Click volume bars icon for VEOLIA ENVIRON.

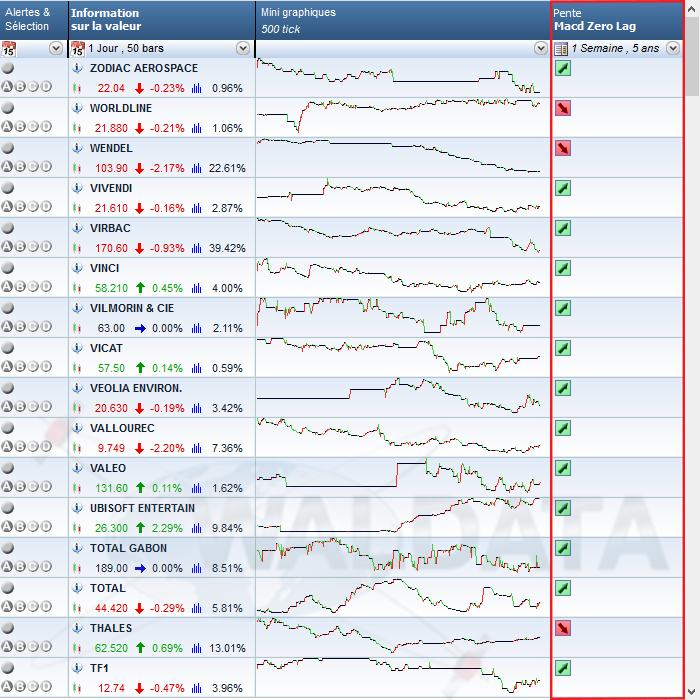tap(196, 408)
